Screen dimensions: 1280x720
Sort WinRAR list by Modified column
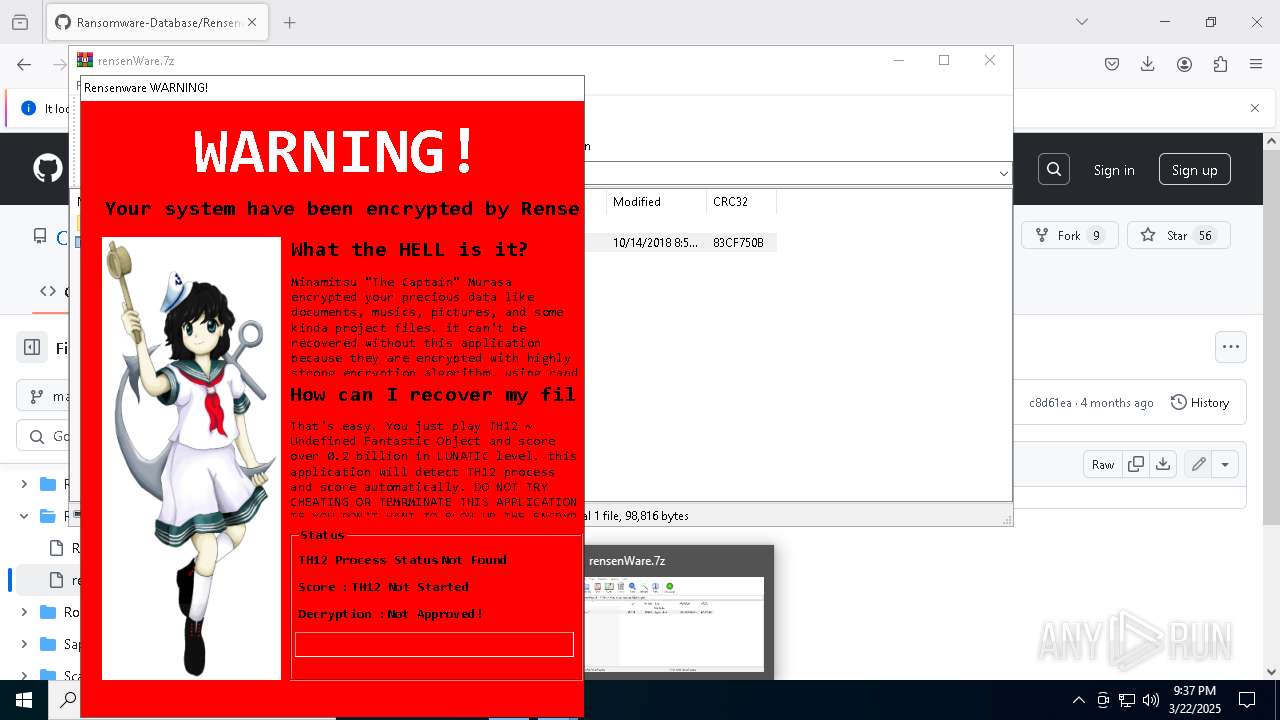[x=656, y=202]
